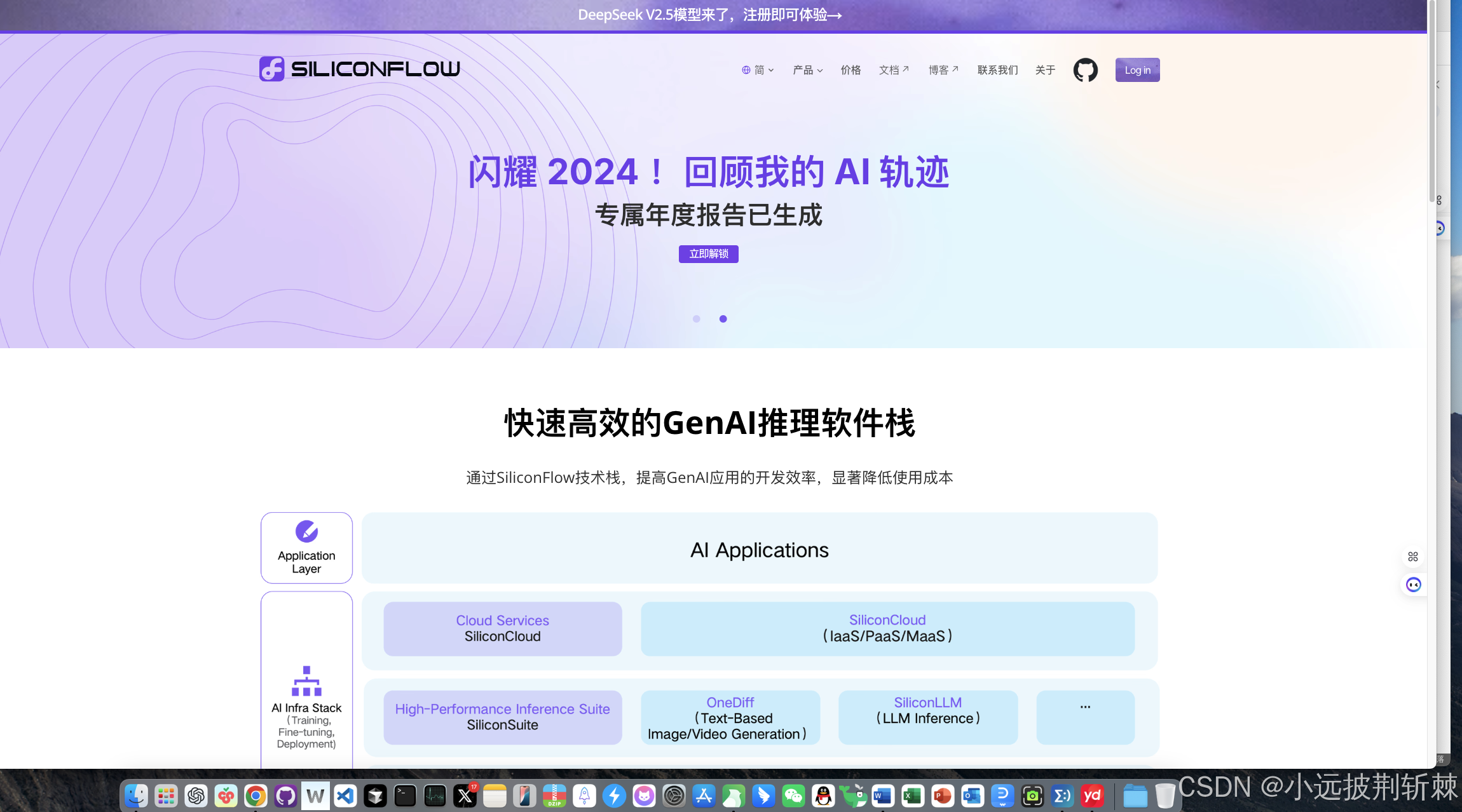The height and width of the screenshot is (812, 1462).
Task: Open Activity Monitor from the dock
Action: pos(435,795)
